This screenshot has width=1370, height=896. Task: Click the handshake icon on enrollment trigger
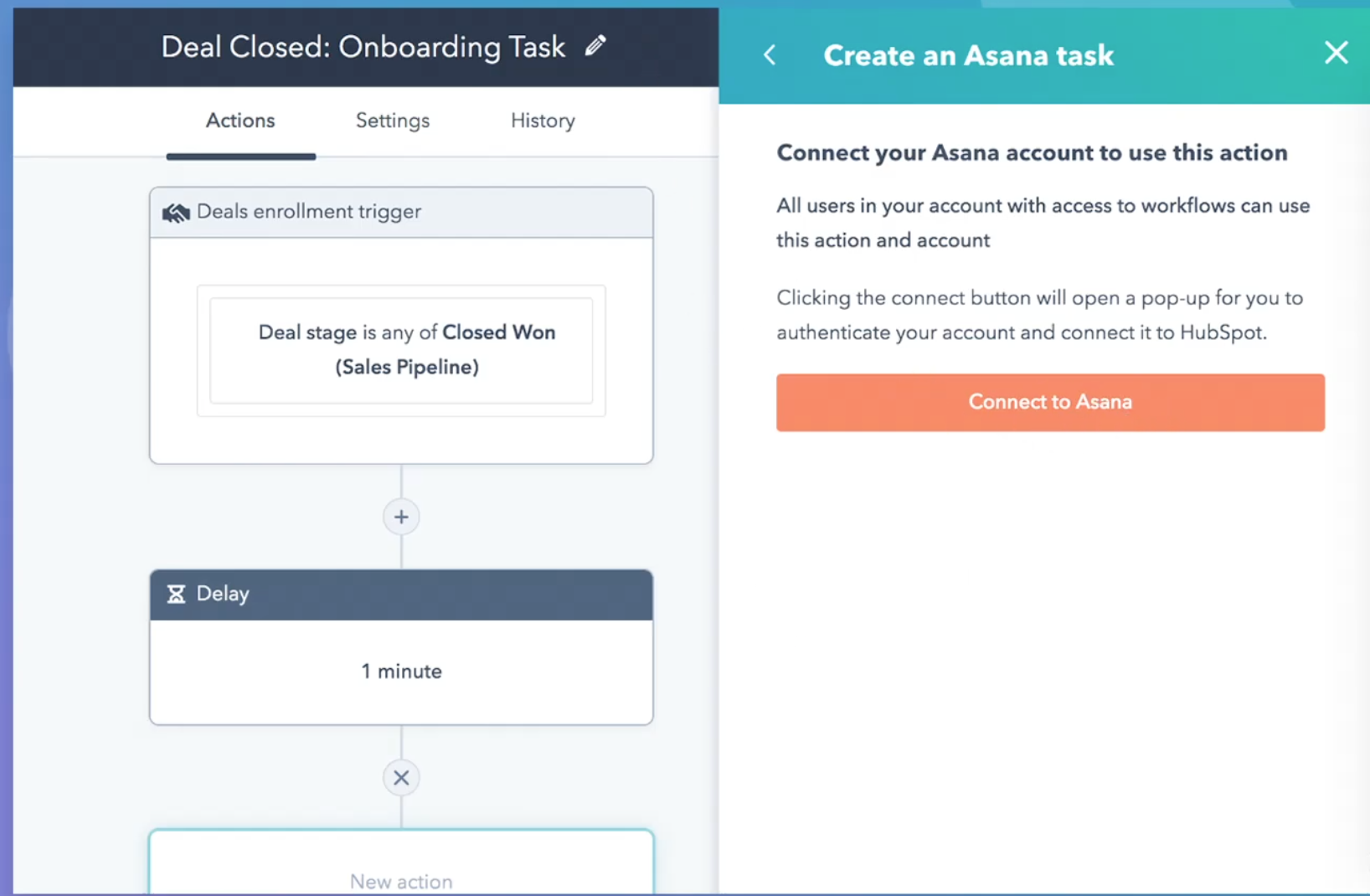(x=176, y=213)
